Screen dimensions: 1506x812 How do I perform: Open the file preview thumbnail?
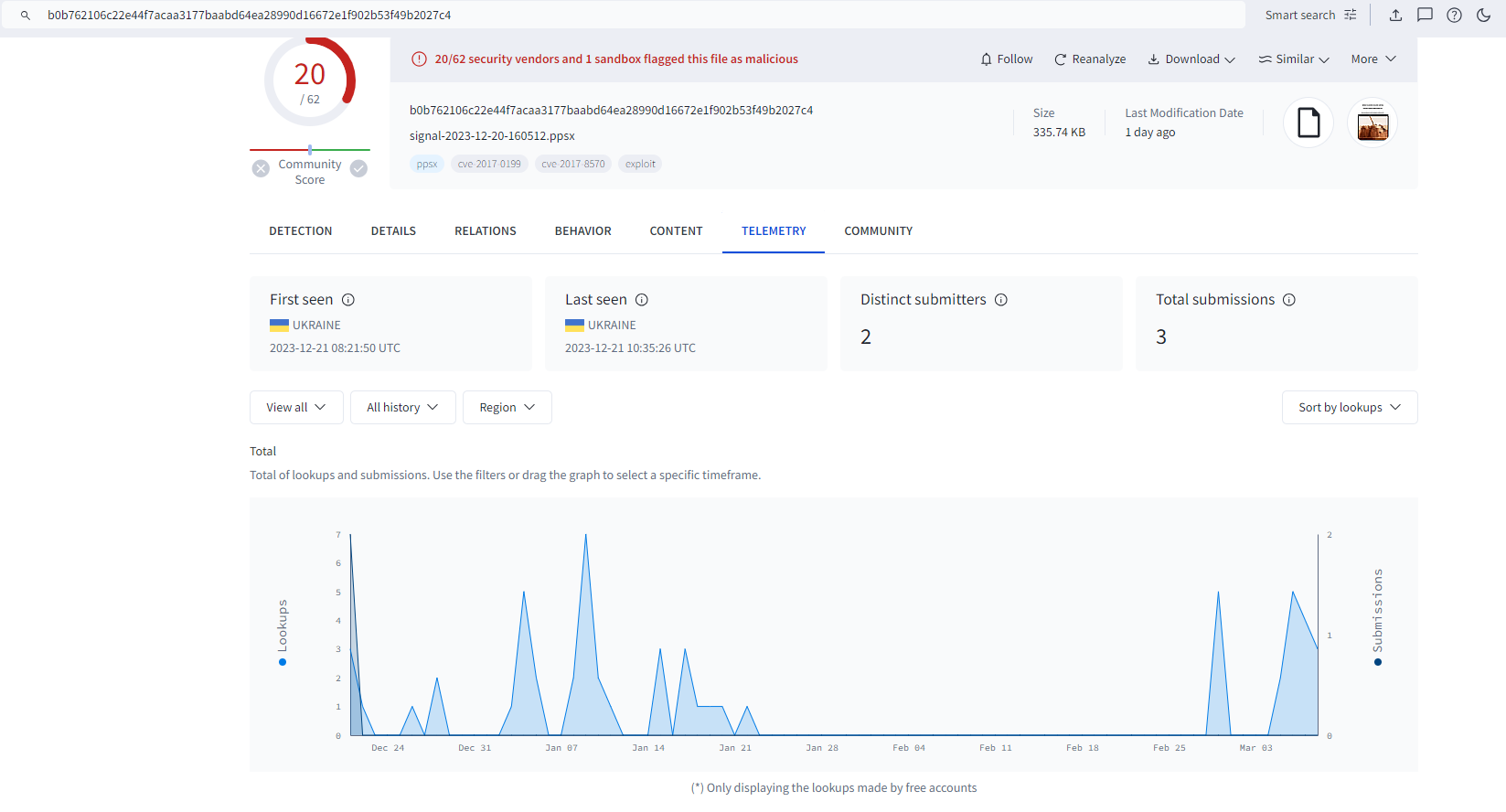click(1372, 123)
